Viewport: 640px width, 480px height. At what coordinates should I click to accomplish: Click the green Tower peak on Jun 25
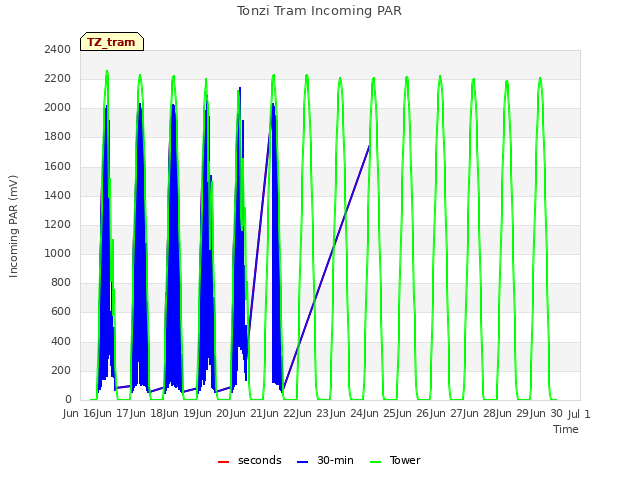click(x=407, y=77)
